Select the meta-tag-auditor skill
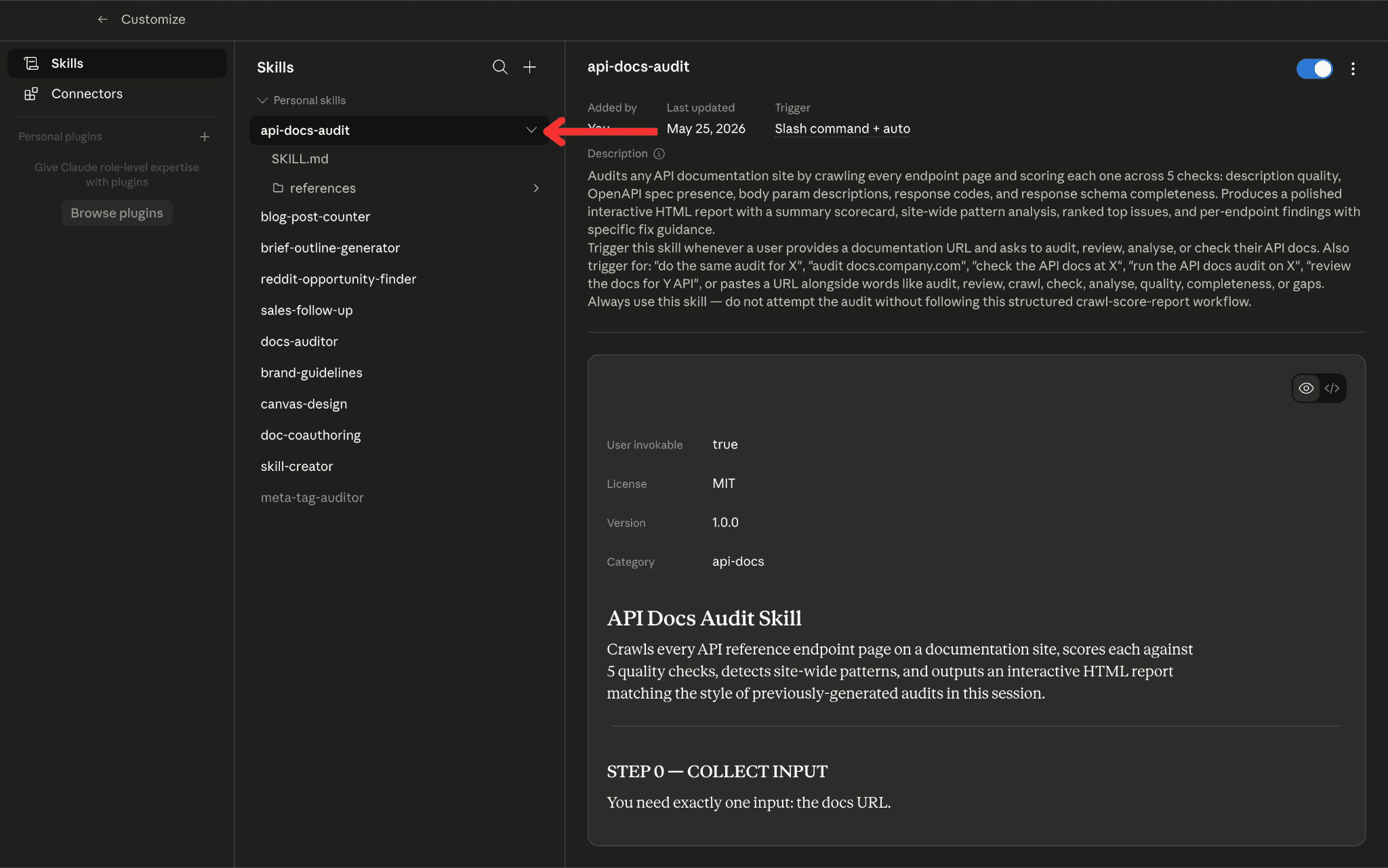Screen dimensions: 1388x868 [312, 497]
